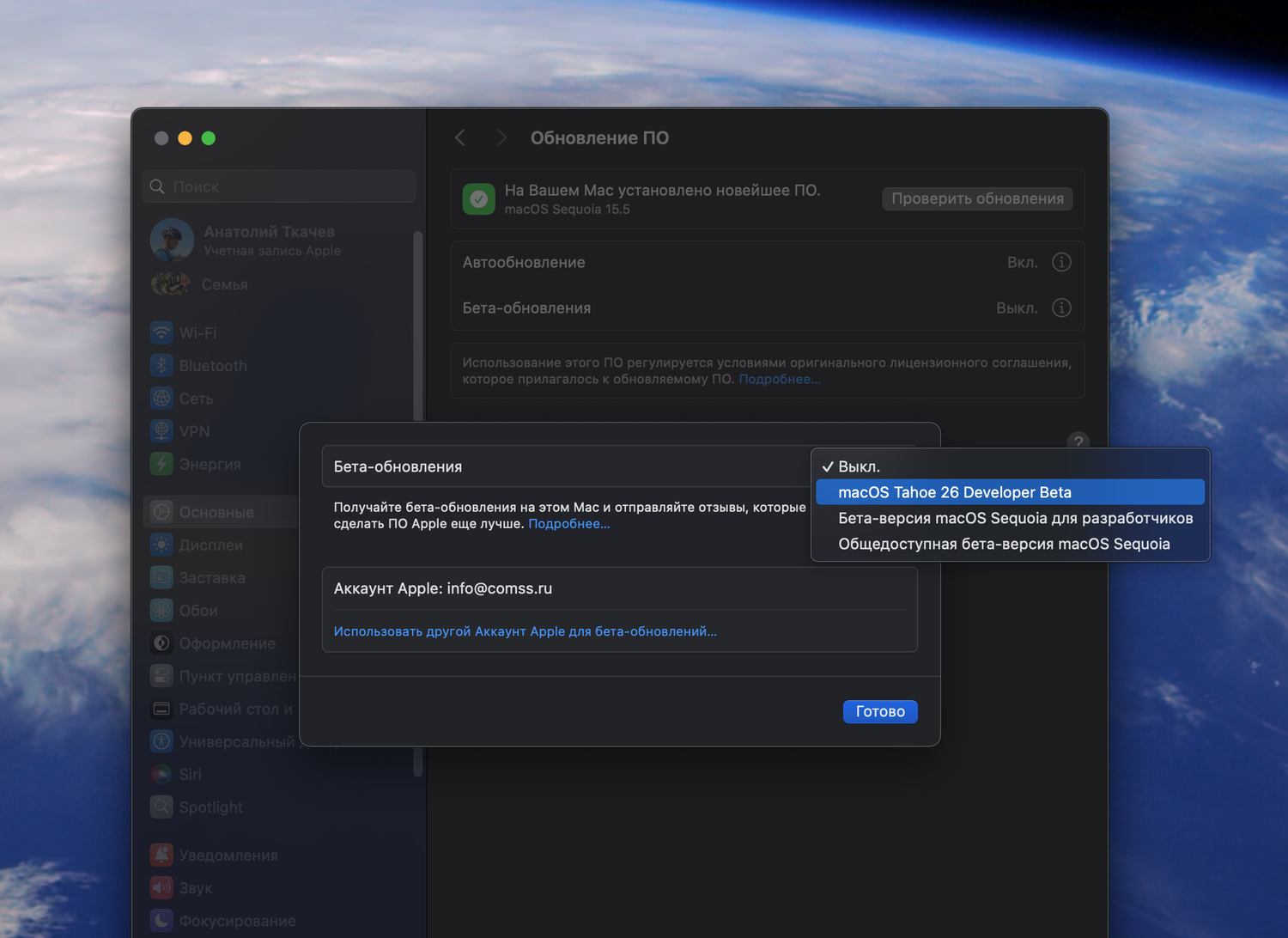Image resolution: width=1288 pixels, height=938 pixels.
Task: Click the Бета-обновления label in dialog
Action: 398,466
